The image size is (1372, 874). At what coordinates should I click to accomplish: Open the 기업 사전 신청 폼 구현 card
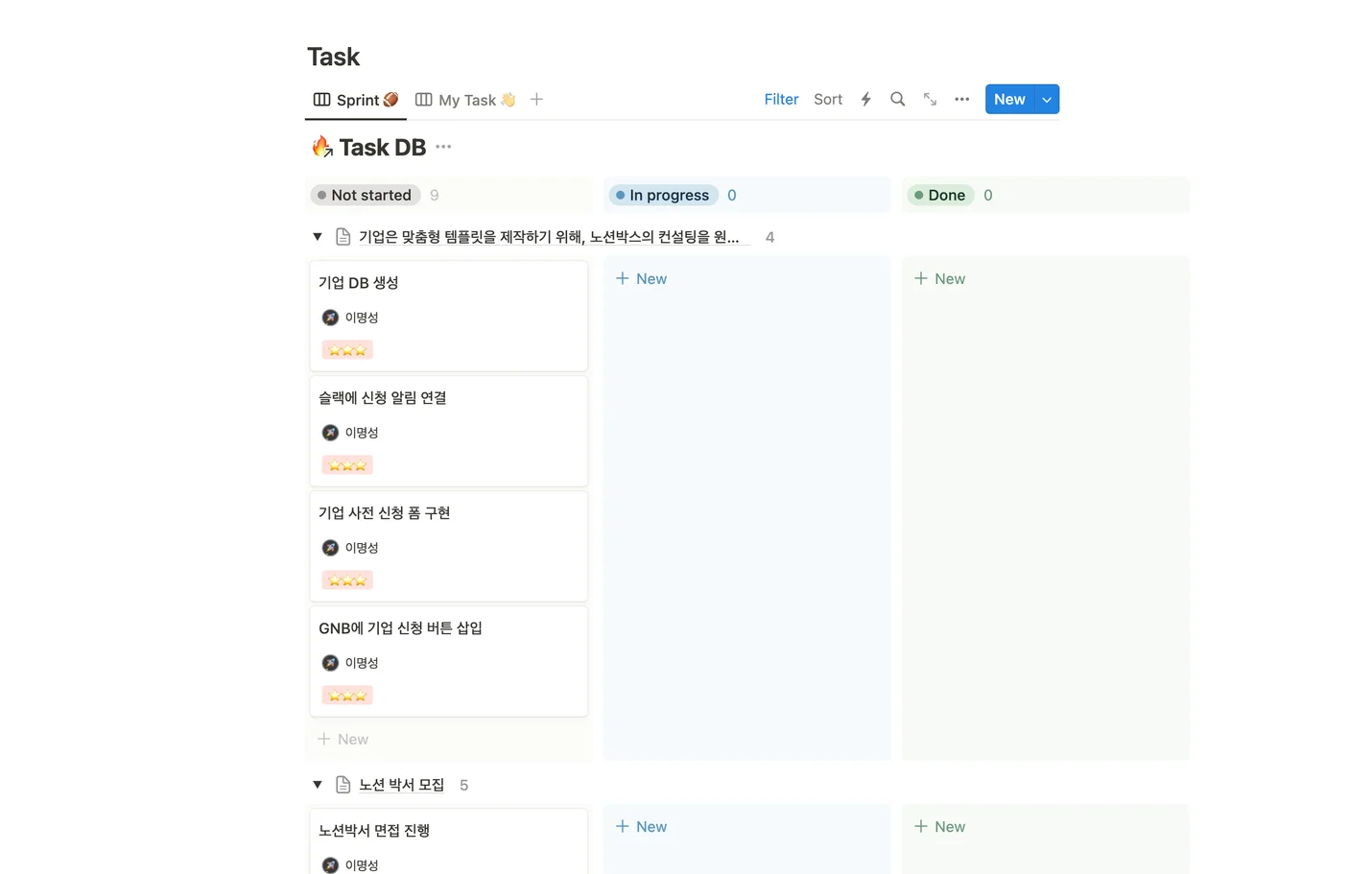pyautogui.click(x=448, y=546)
